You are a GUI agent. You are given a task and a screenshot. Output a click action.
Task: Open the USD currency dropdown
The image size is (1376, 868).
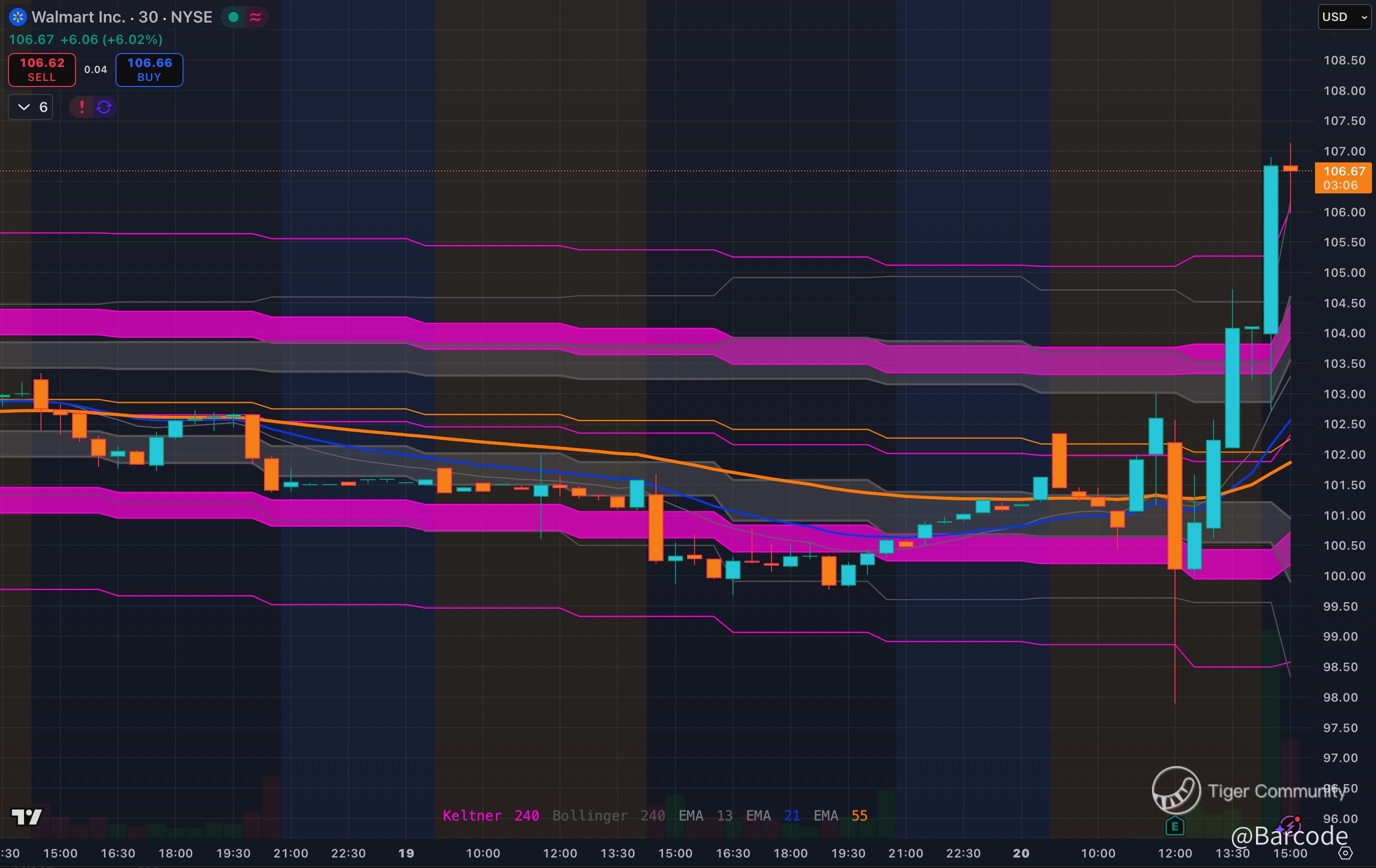[1344, 17]
